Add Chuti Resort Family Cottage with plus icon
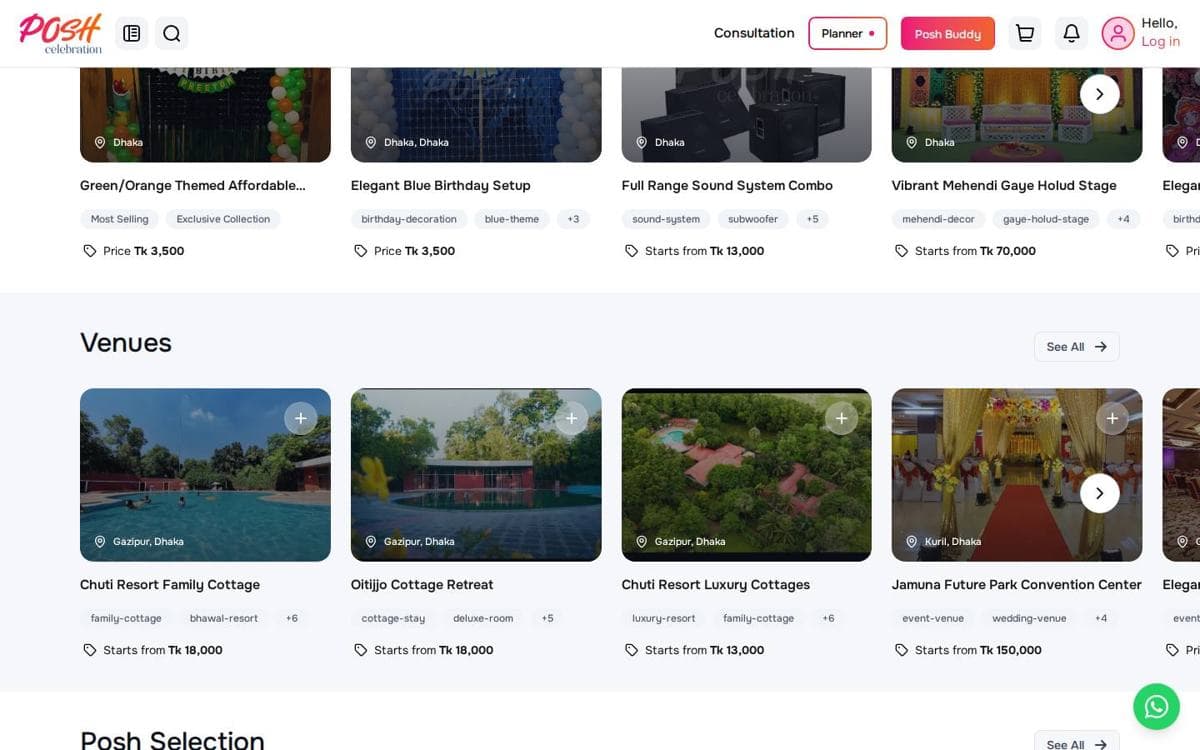 pyautogui.click(x=301, y=418)
